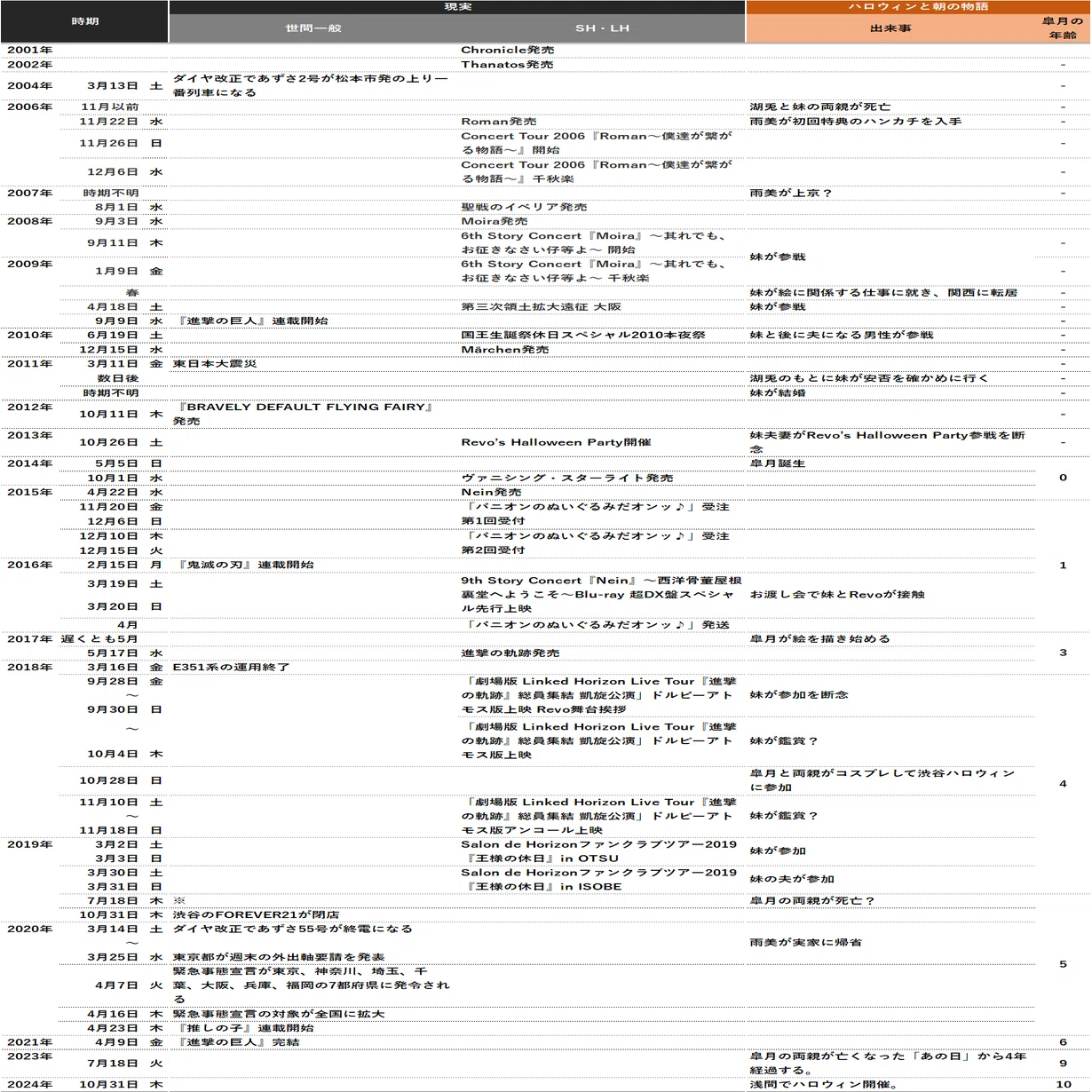
Task: Click the 皐月の年齢 column header
Action: point(1063,28)
